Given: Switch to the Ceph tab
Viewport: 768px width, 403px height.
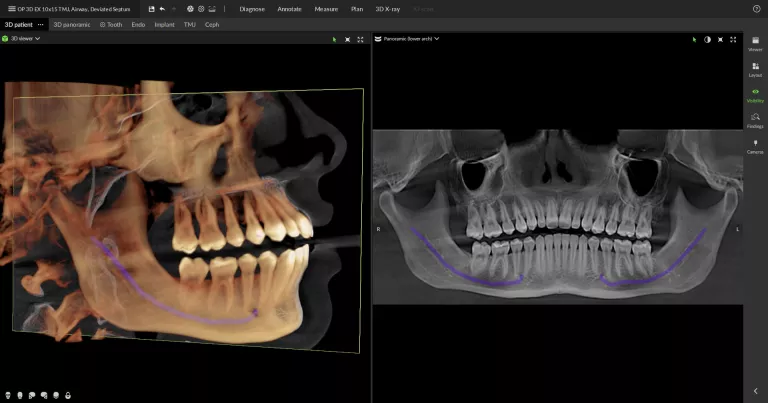Looking at the screenshot, I should 212,24.
